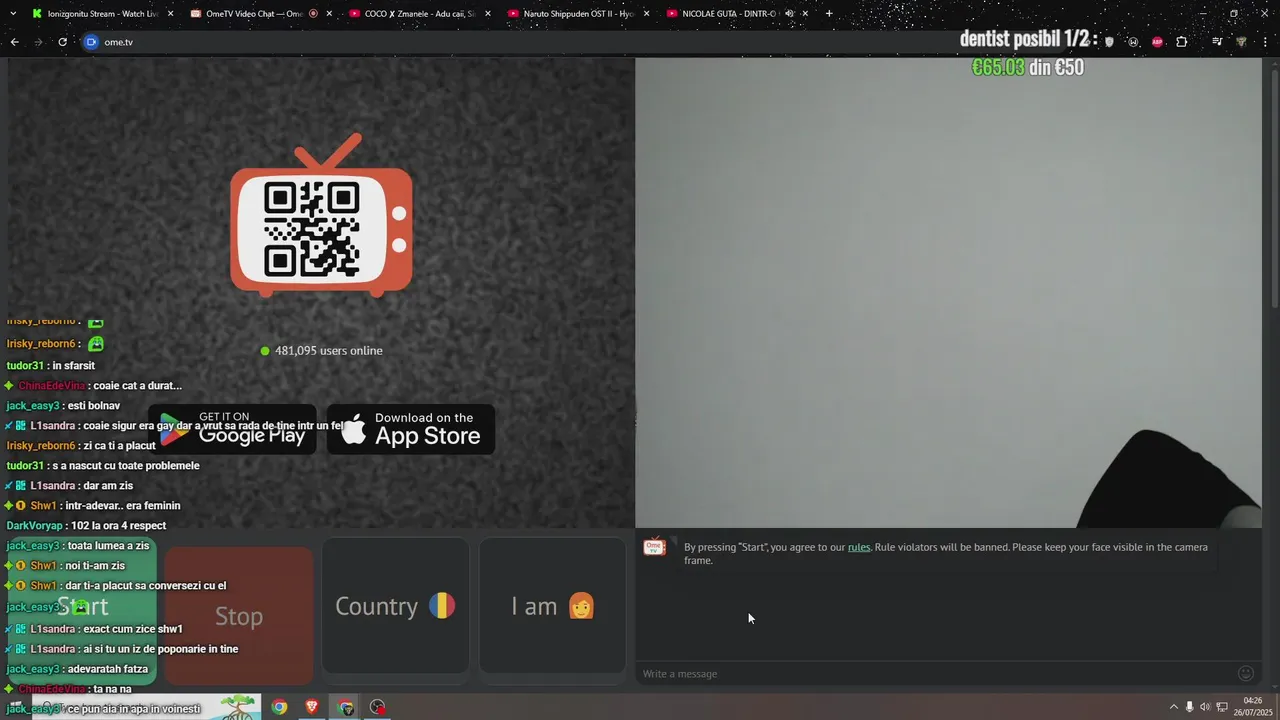
Task: Click the TV-shaped QR code image
Action: click(321, 216)
